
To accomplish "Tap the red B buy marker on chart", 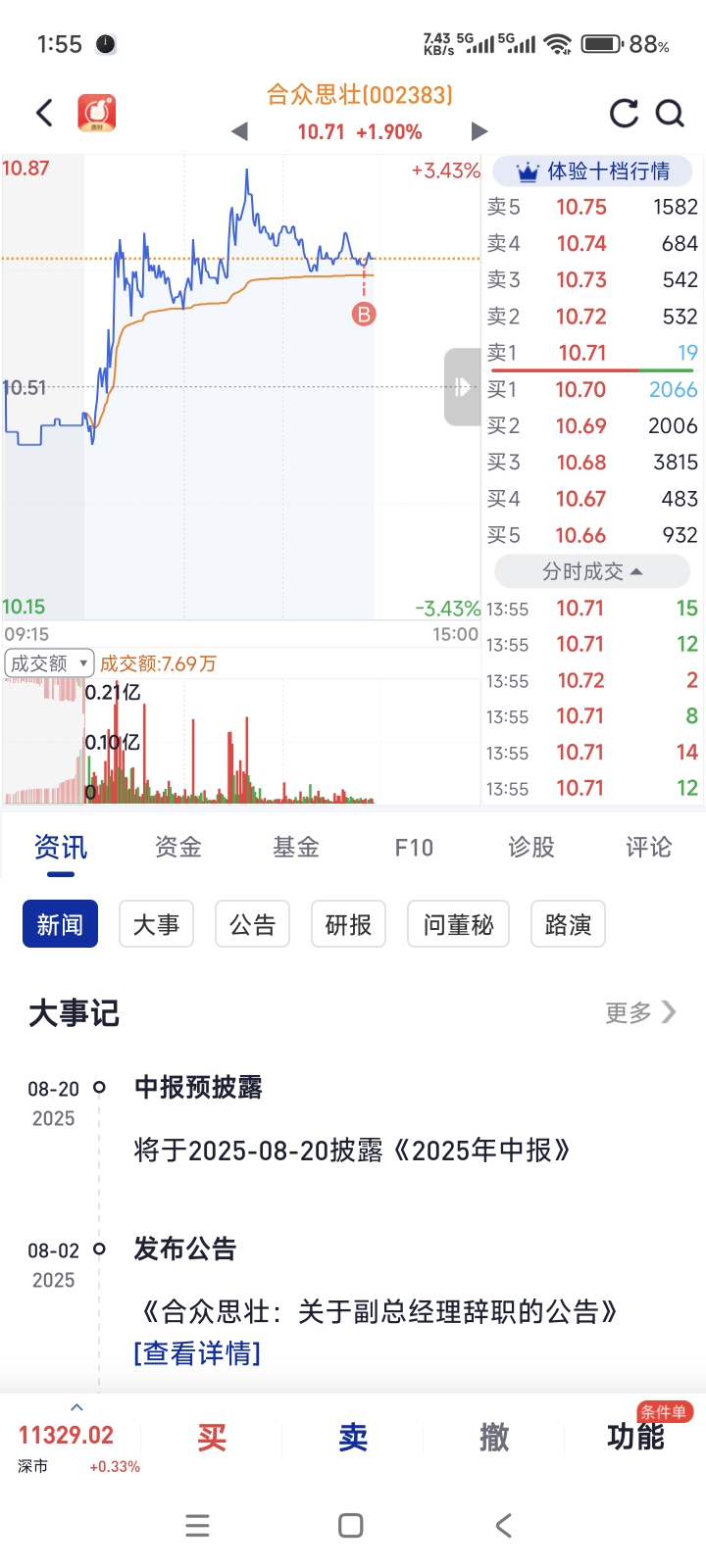I will pos(364,315).
